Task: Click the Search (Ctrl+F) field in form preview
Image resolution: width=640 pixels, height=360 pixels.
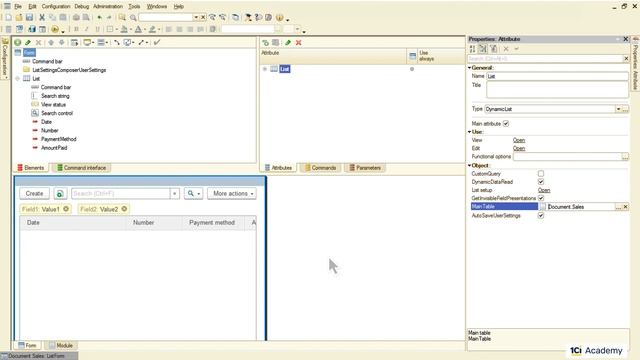Action: point(121,193)
